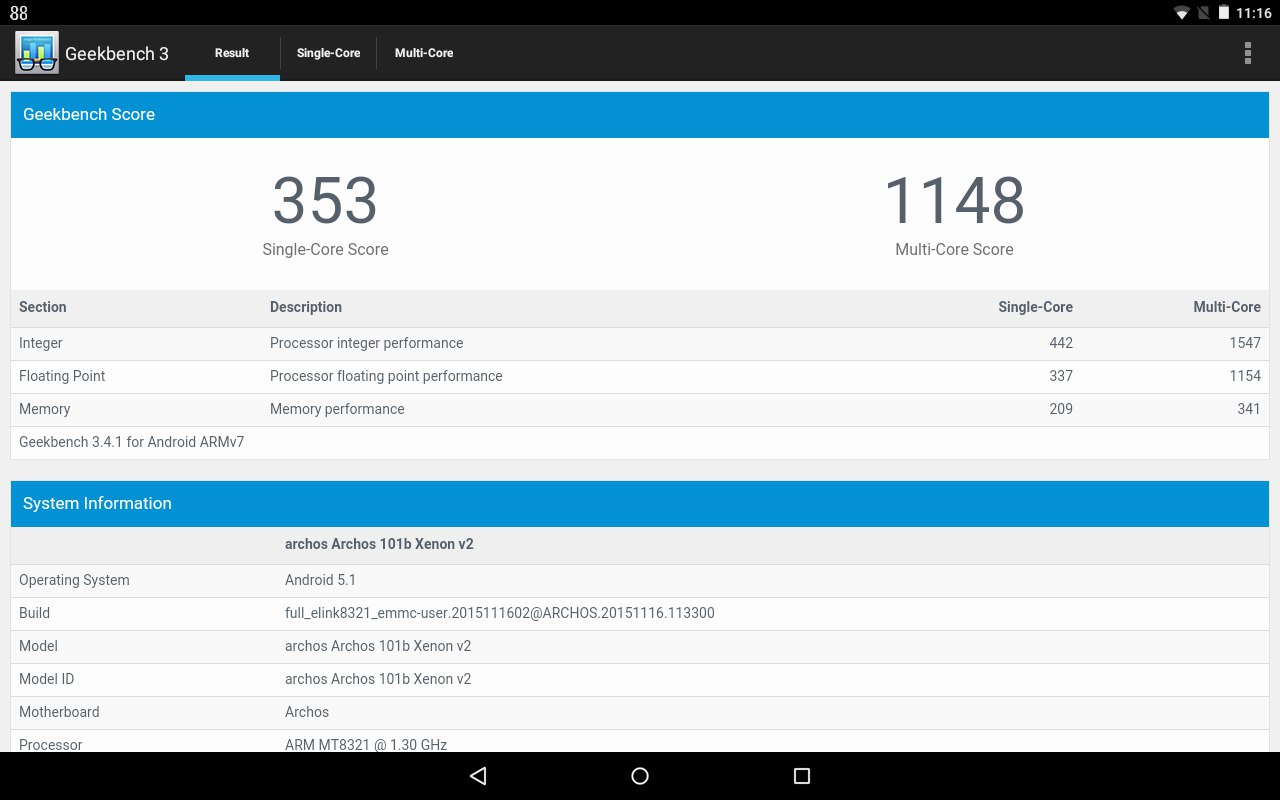Tap the Geekbench Score section header

(640, 115)
